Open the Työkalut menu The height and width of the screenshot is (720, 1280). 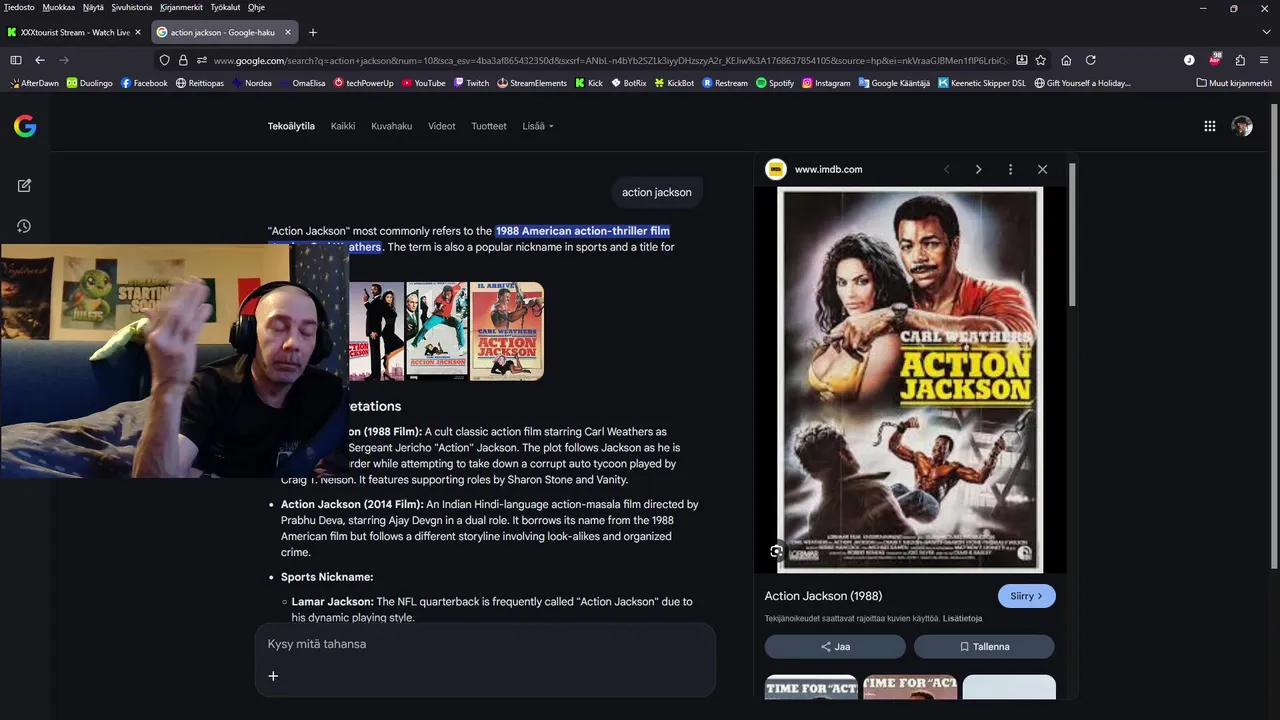coord(226,7)
